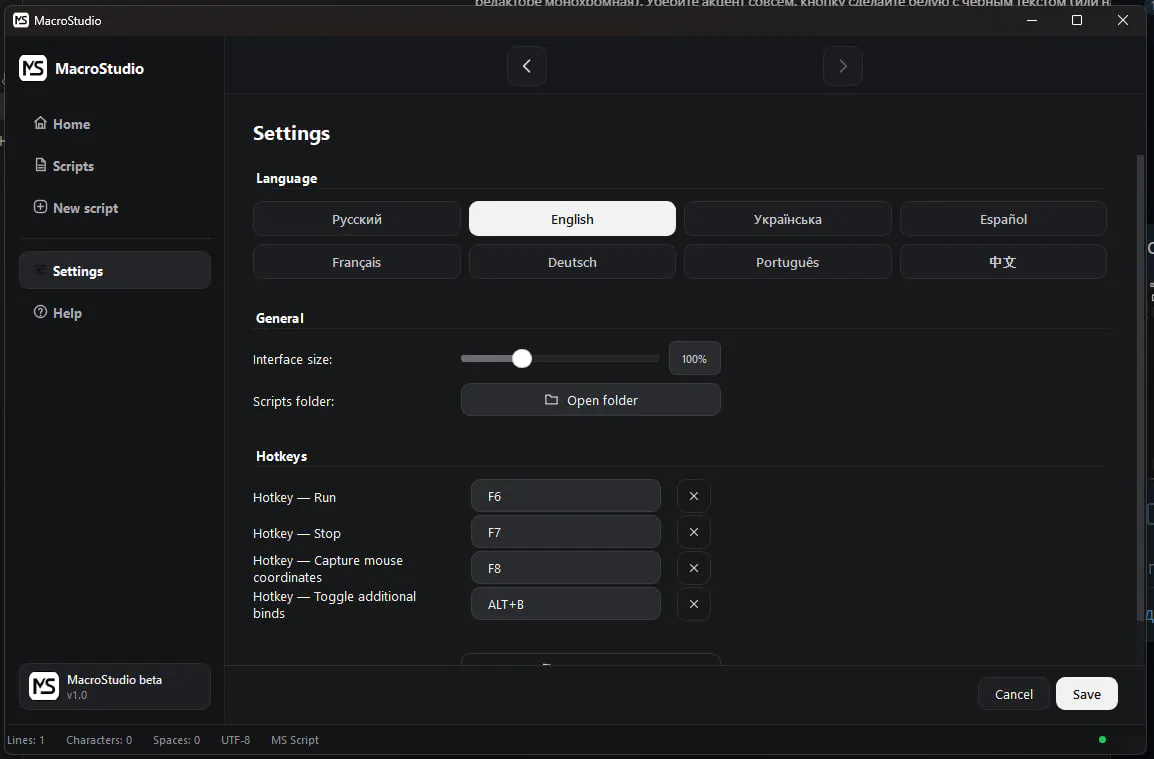Select Français language

357,261
